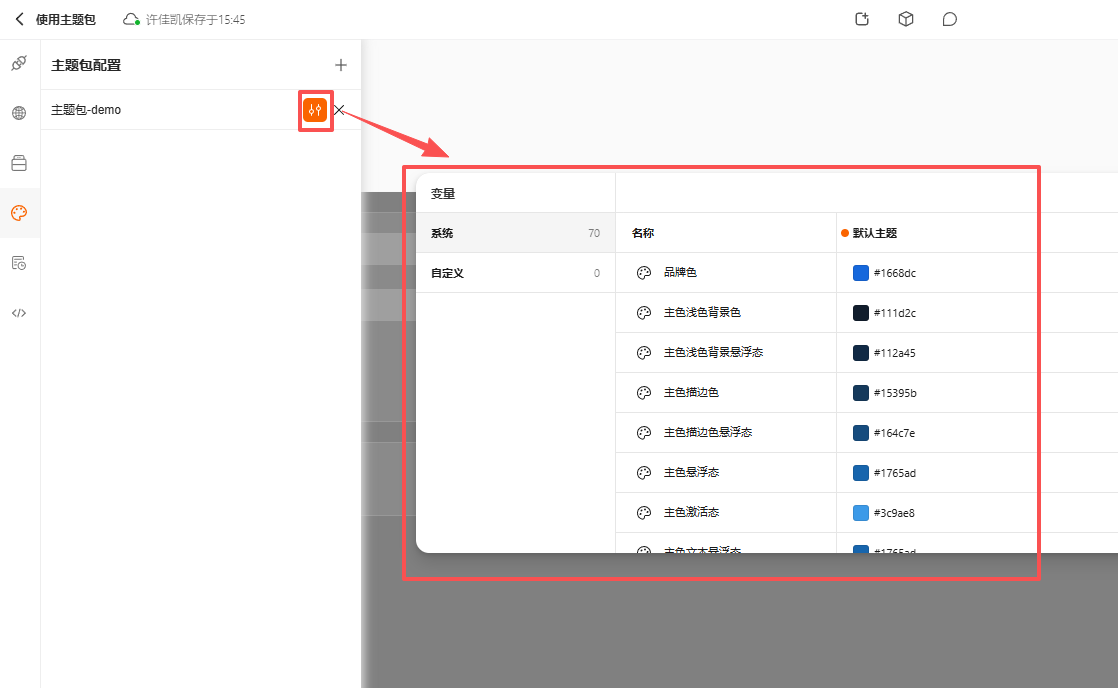The width and height of the screenshot is (1118, 688).
Task: Click the storage box icon in sidebar
Action: click(18, 163)
